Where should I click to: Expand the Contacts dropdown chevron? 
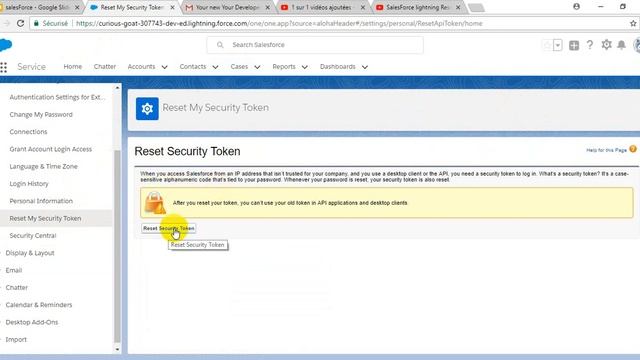(x=215, y=67)
